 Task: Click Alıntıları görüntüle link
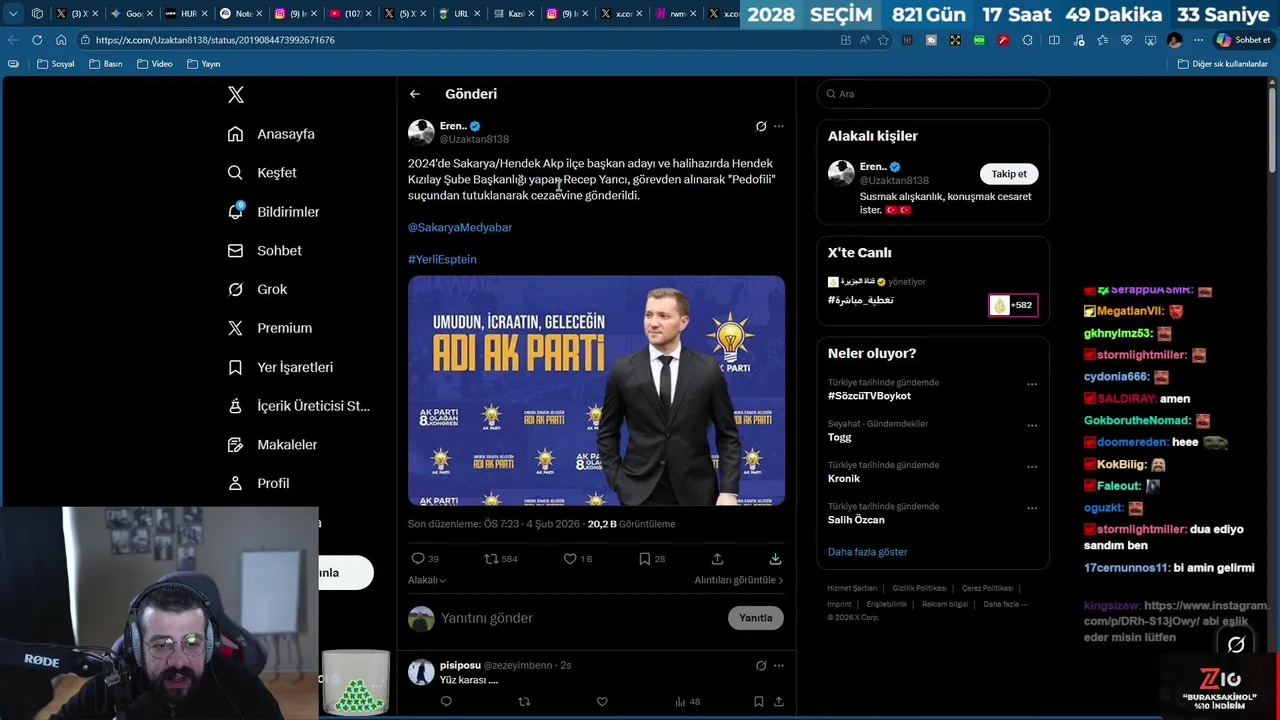click(x=739, y=580)
